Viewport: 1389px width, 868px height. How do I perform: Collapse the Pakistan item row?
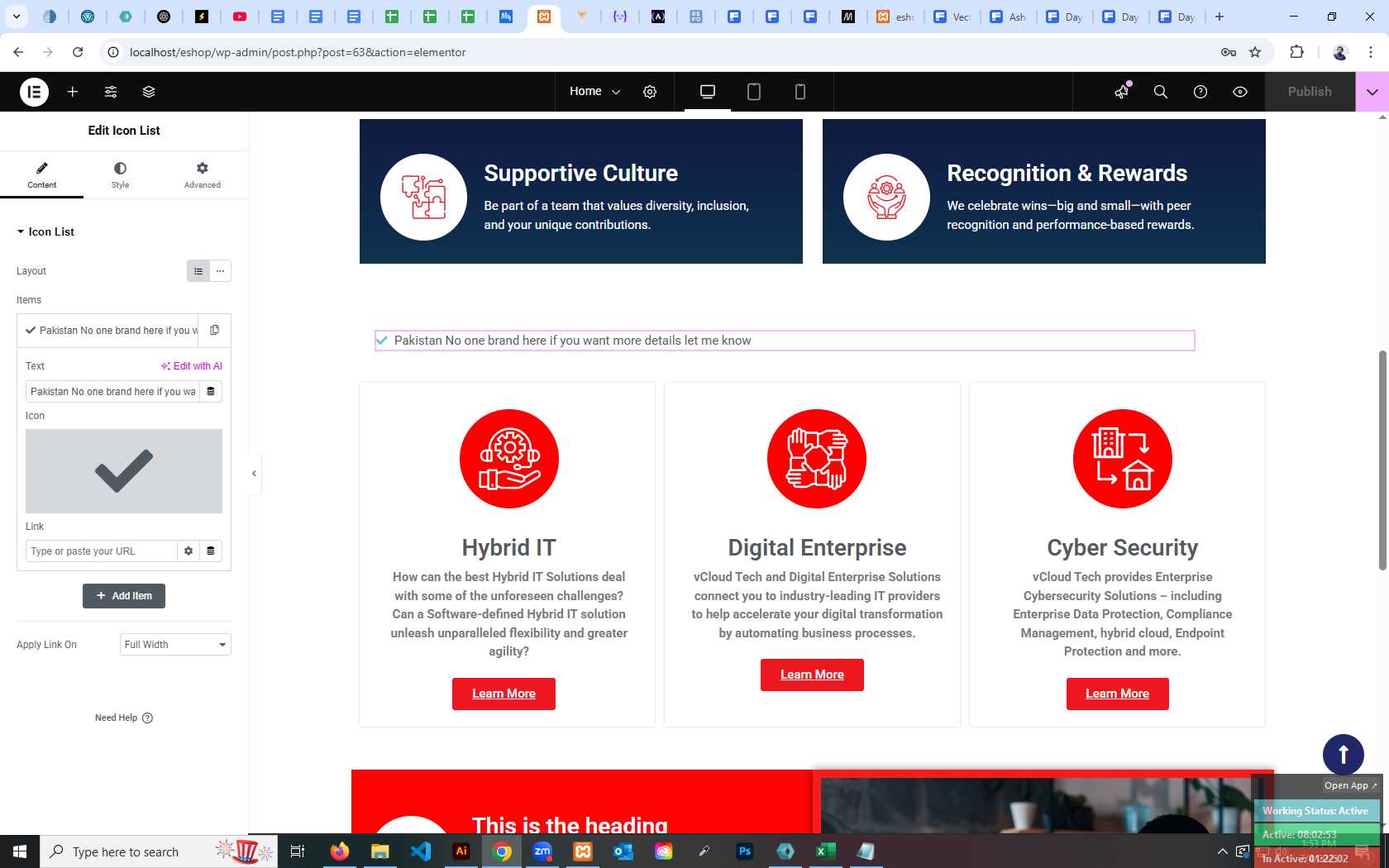point(107,331)
